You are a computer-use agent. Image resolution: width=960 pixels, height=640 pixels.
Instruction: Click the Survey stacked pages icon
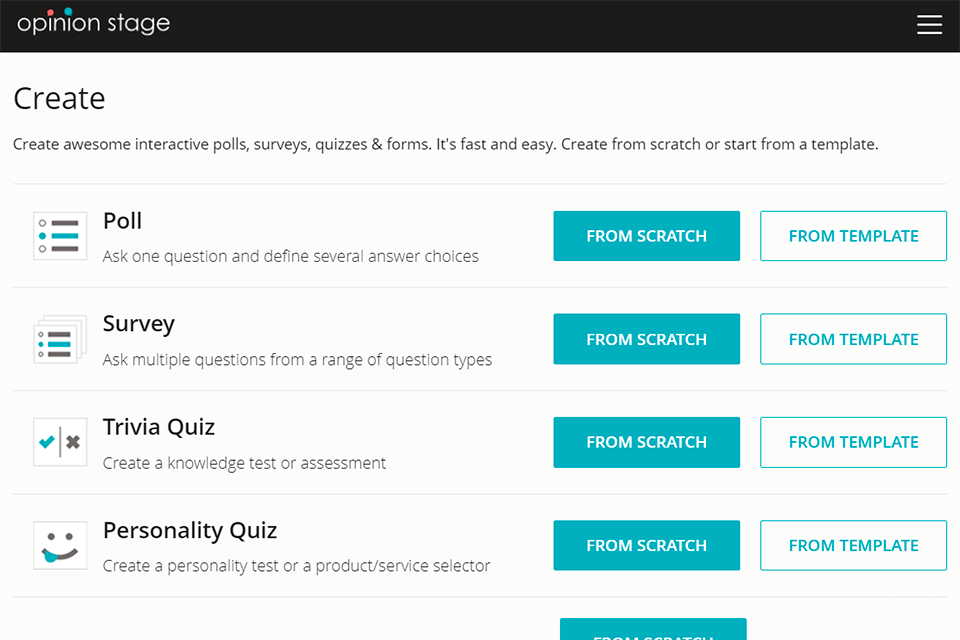coord(60,339)
